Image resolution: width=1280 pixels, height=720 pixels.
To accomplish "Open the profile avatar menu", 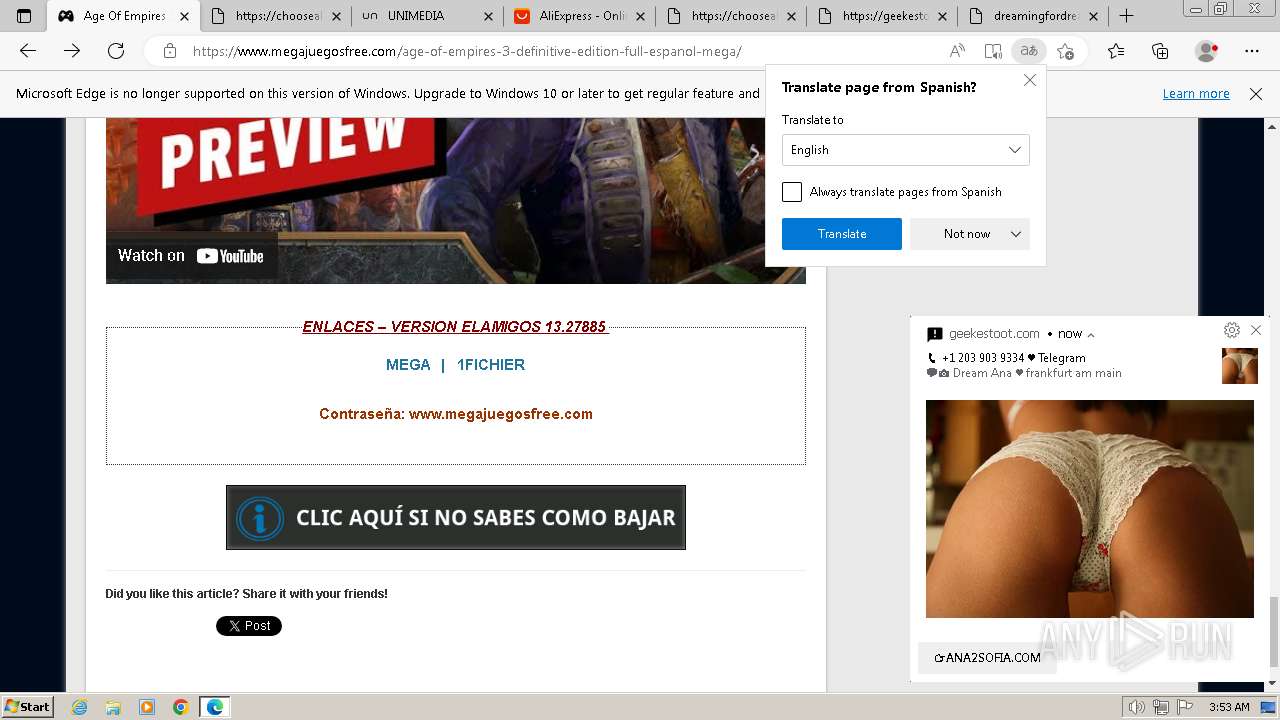I will point(1207,51).
